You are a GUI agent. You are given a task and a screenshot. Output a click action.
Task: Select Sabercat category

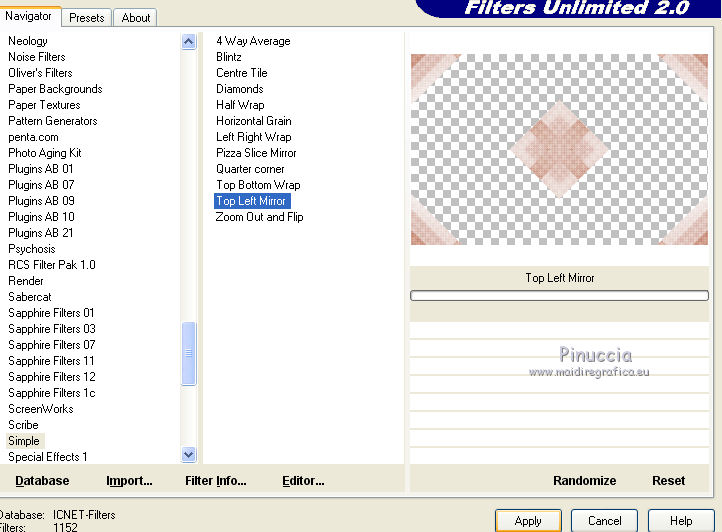tap(29, 297)
